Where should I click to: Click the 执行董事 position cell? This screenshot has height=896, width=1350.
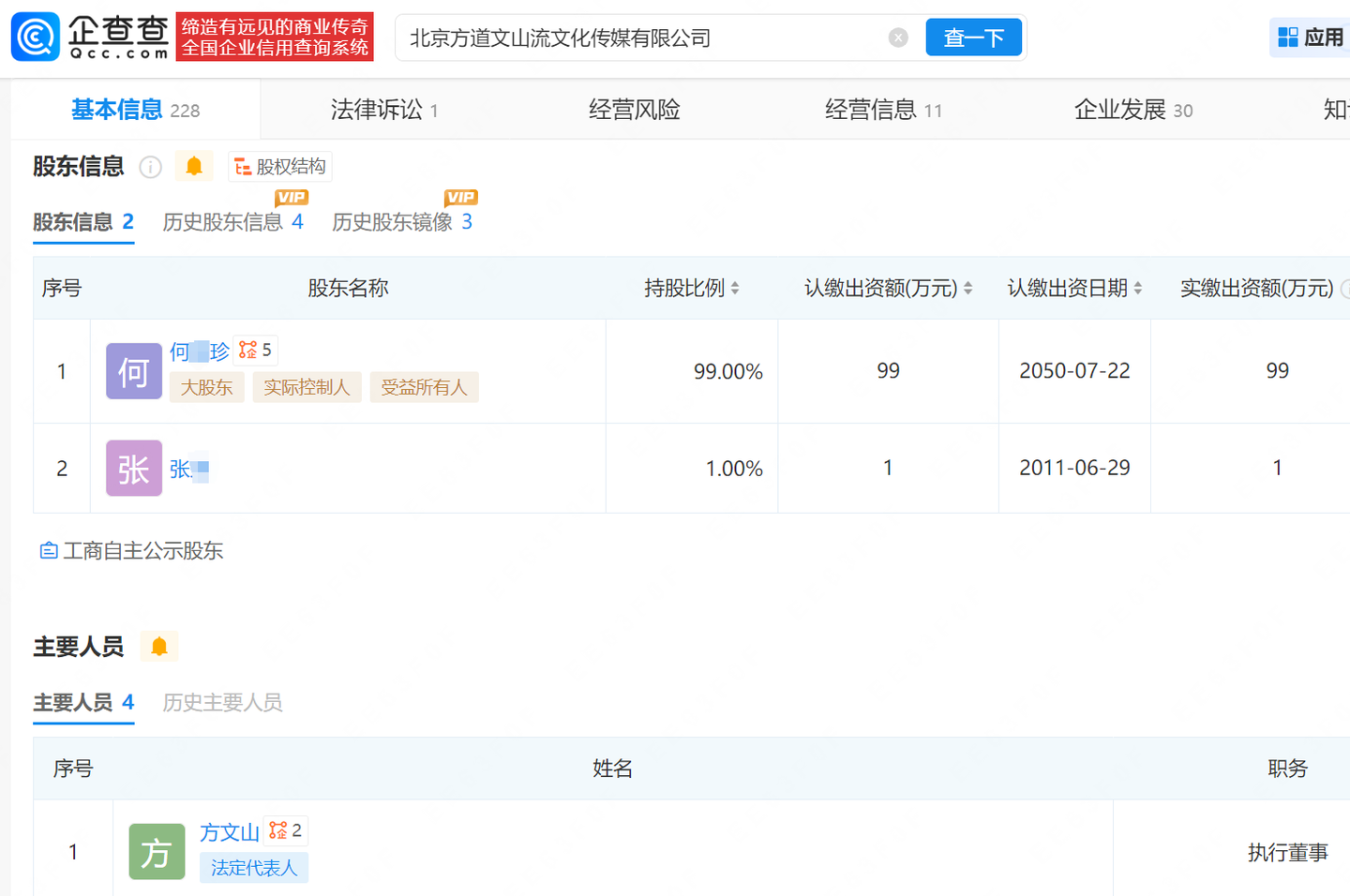pyautogui.click(x=1288, y=852)
